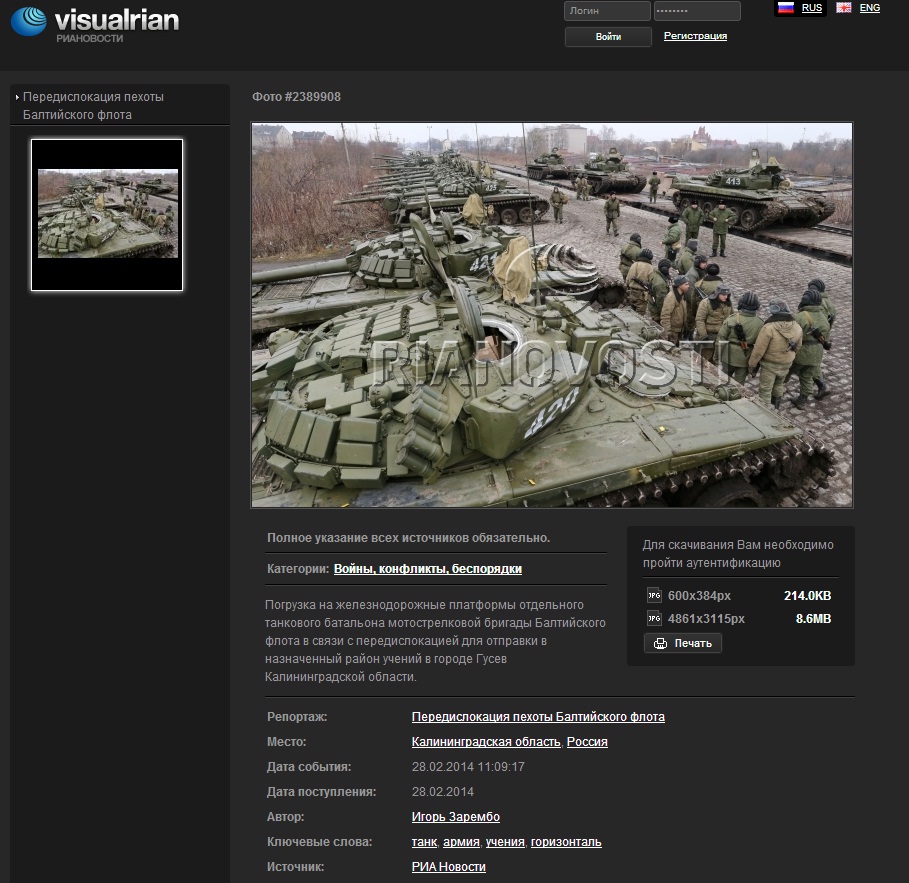
Task: Click the main tank photo
Action: coord(552,315)
